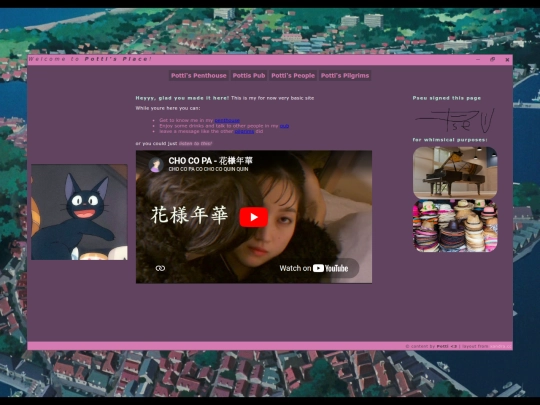540x405 pixels.
Task: Open the Pottis Pub nav tab
Action: (249, 75)
